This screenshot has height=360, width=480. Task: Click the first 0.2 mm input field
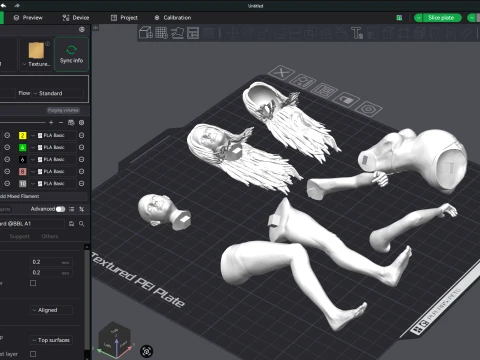(51, 262)
